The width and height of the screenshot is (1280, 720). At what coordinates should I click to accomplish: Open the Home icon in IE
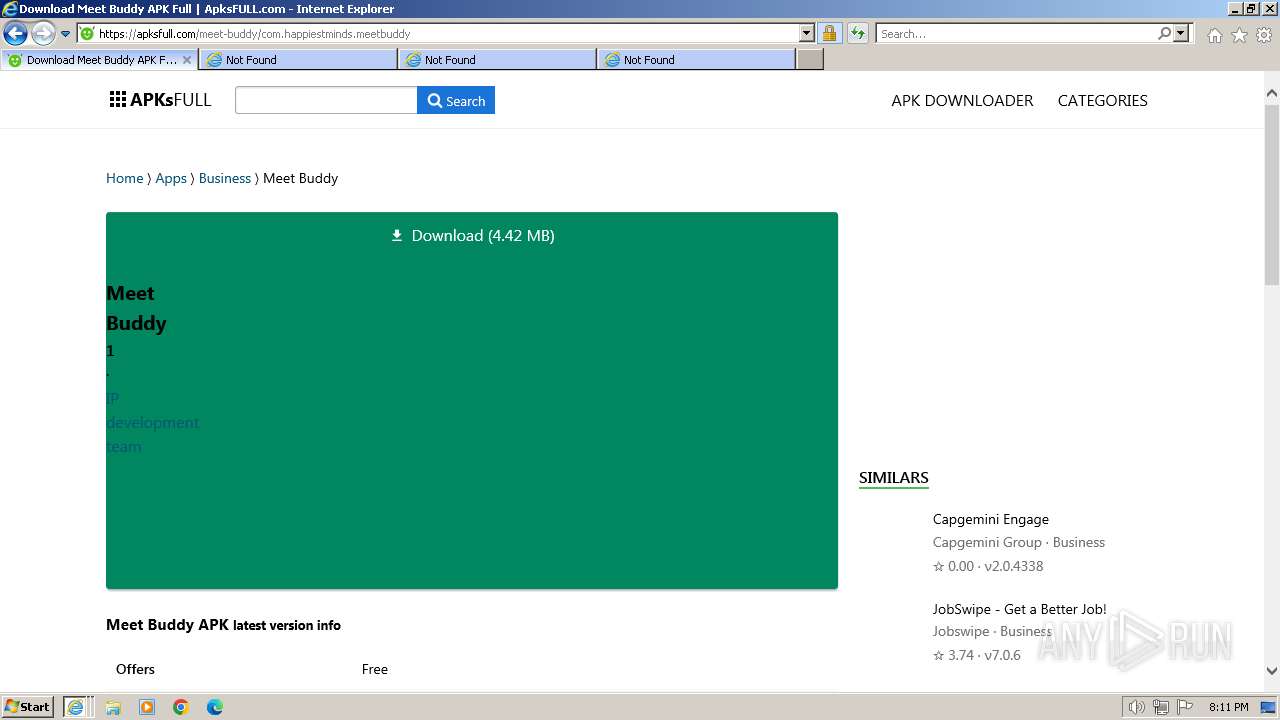[x=1214, y=35]
